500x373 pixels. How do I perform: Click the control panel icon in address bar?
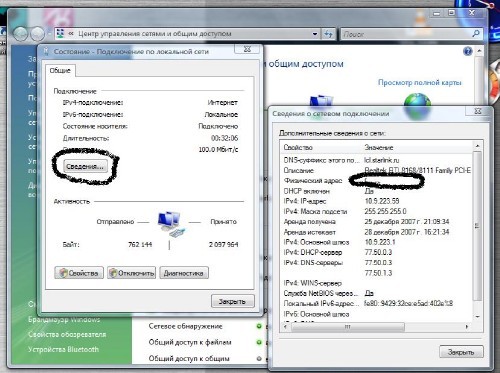pyautogui.click(x=60, y=34)
